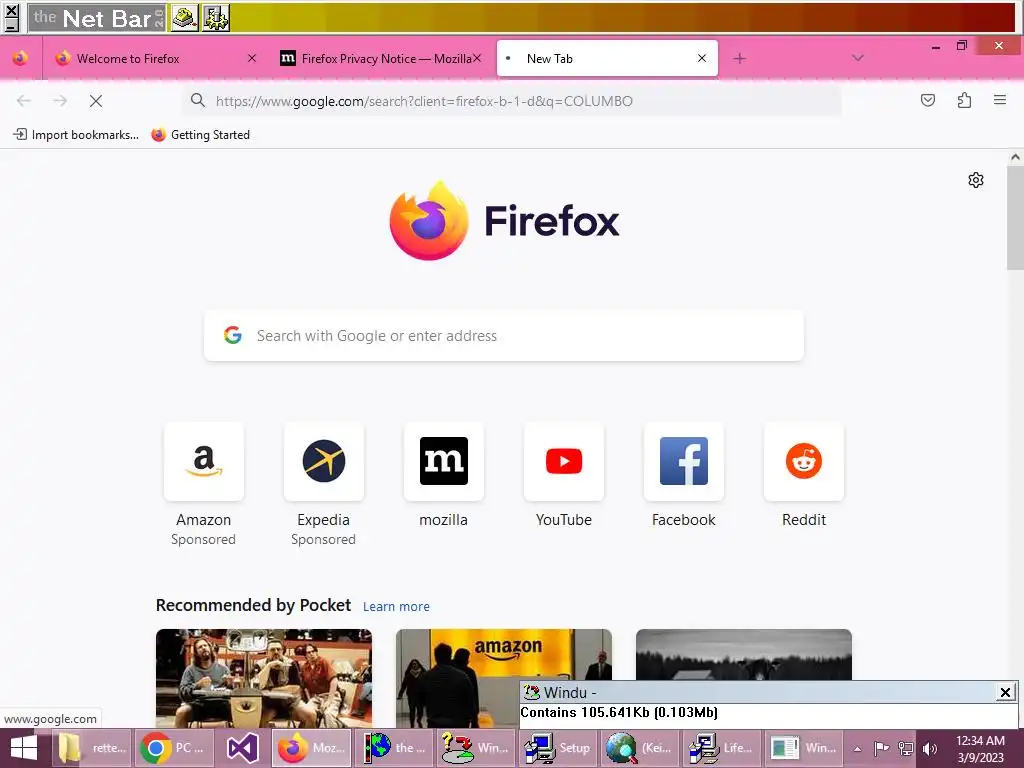Close the Welcome to Firefox tab
The height and width of the screenshot is (768, 1024).
251,59
